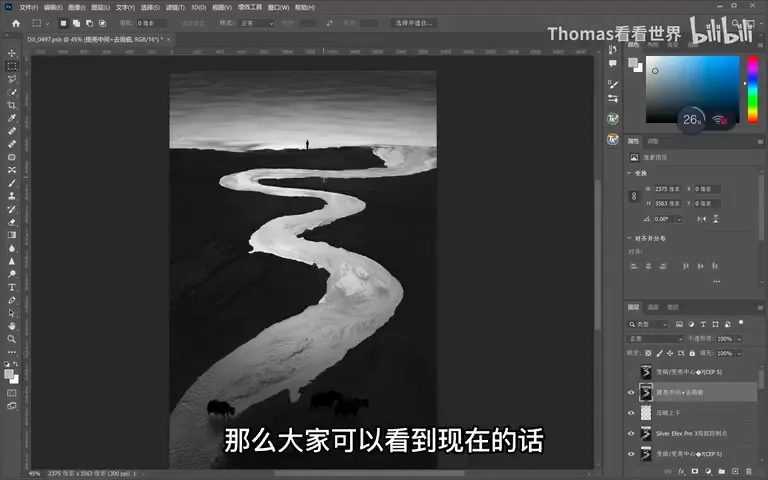Open the Comments panel icon

click(613, 63)
